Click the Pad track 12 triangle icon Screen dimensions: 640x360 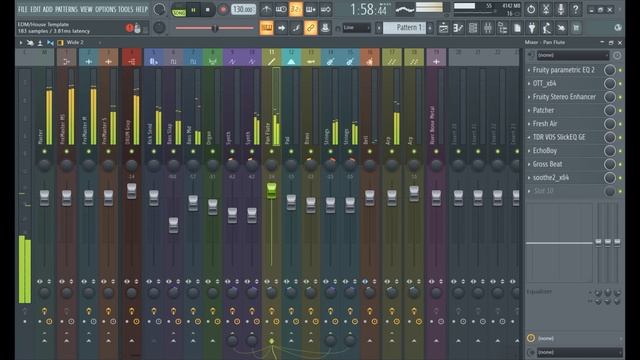[x=291, y=61]
